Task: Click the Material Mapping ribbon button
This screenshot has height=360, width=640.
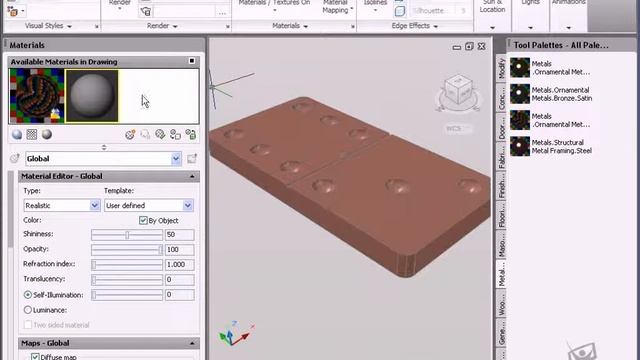Action: point(336,7)
